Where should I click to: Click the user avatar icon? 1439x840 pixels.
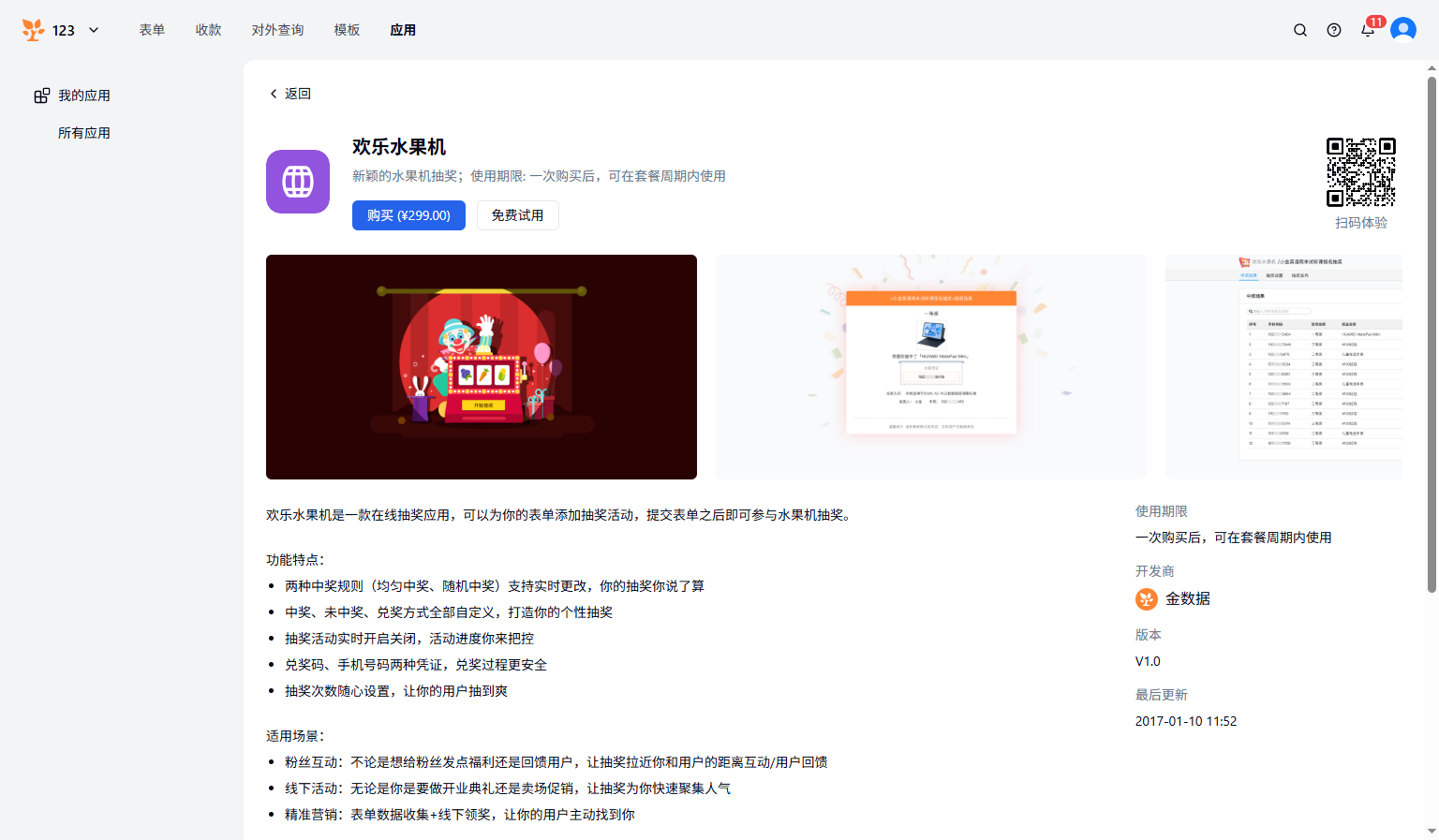(x=1402, y=30)
